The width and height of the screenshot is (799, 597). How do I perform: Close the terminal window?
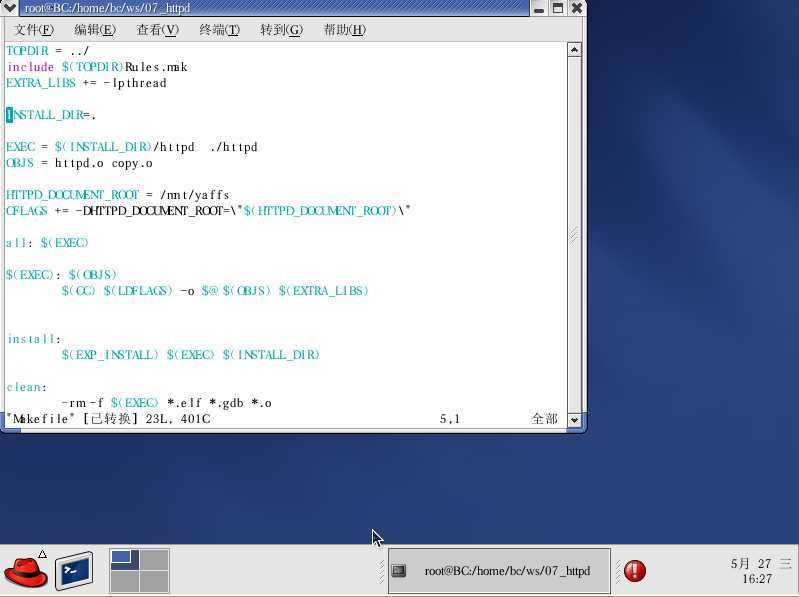point(577,8)
